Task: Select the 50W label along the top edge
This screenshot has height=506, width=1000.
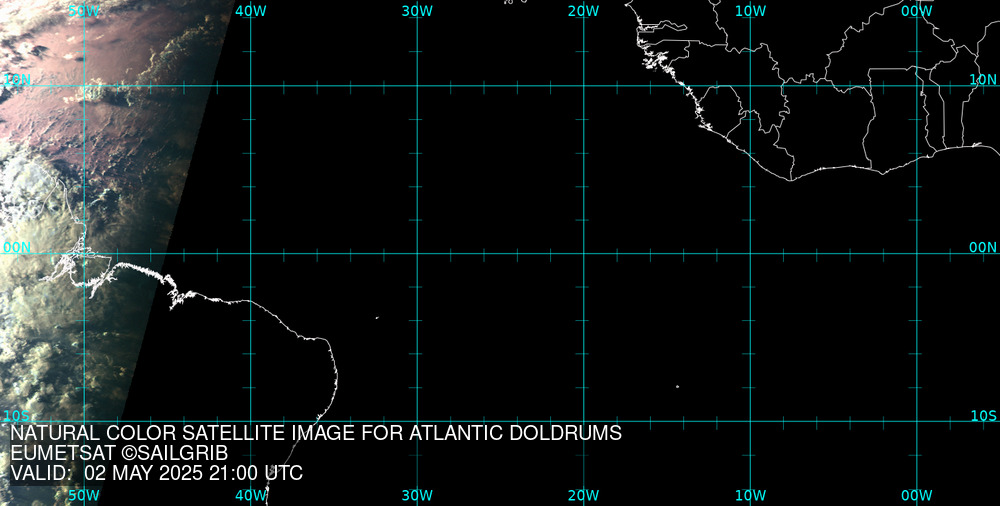Action: [84, 11]
